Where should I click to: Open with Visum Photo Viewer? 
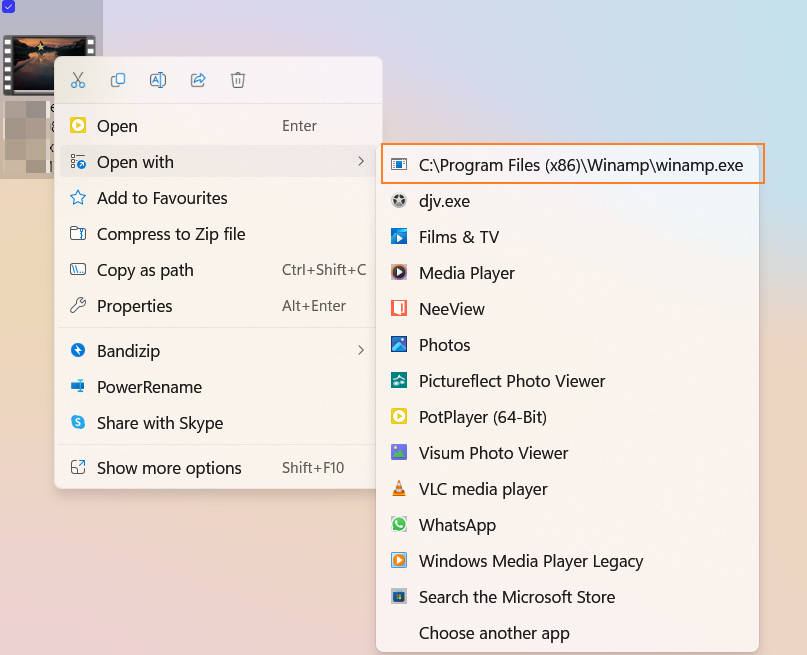568,453
